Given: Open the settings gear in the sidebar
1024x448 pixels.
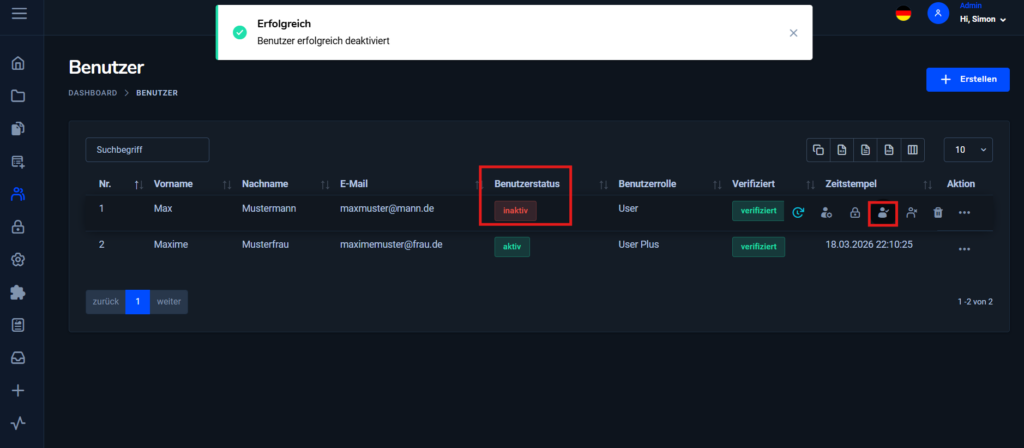Looking at the screenshot, I should (18, 259).
